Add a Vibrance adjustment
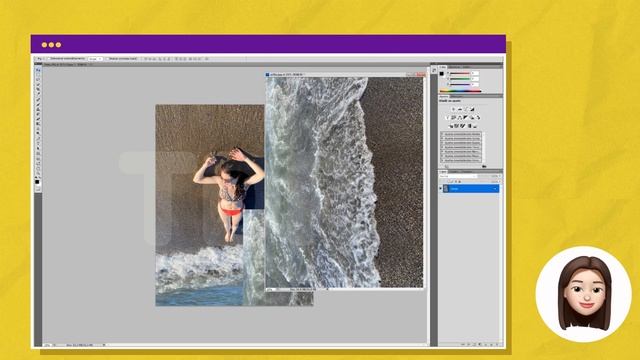The height and width of the screenshot is (360, 640). click(447, 118)
